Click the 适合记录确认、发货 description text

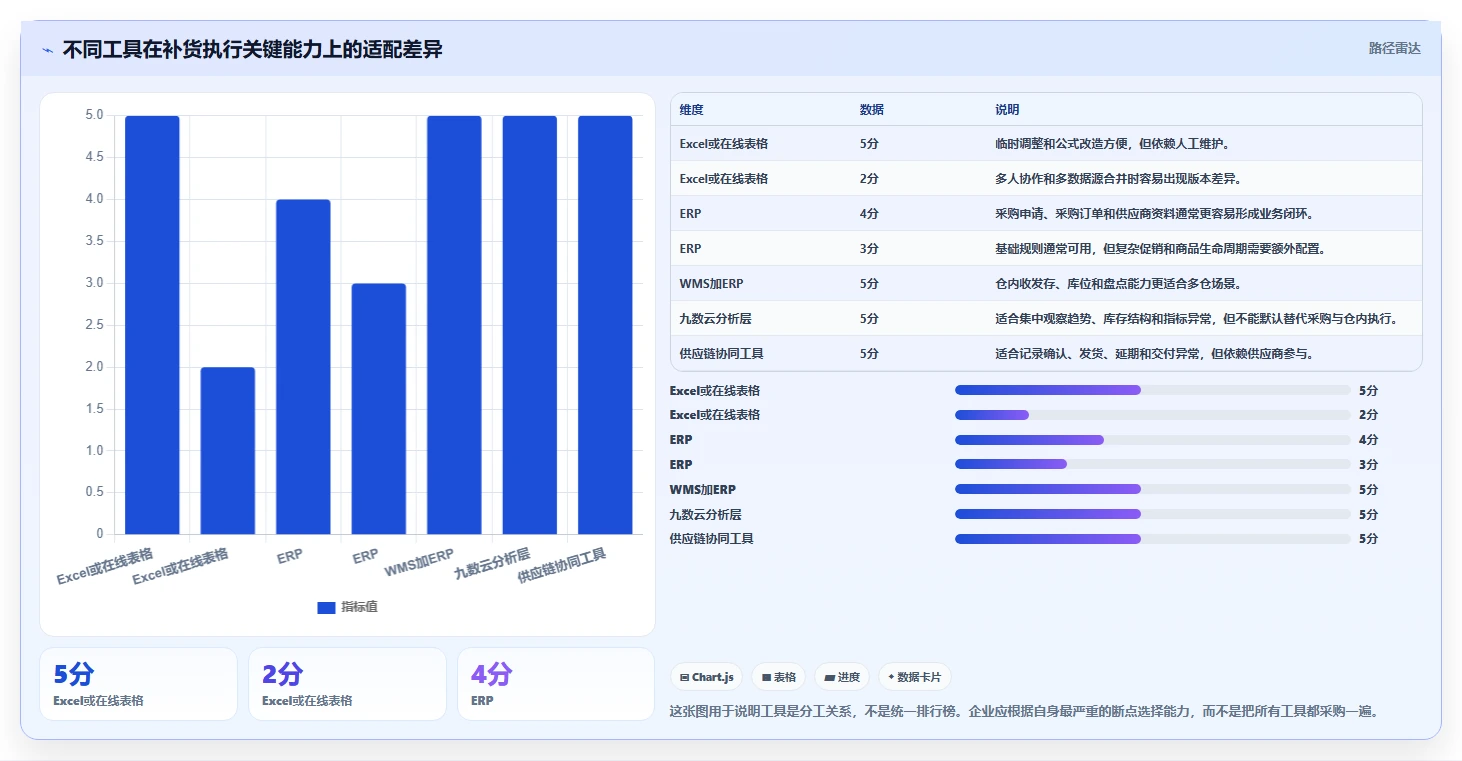(x=1155, y=354)
